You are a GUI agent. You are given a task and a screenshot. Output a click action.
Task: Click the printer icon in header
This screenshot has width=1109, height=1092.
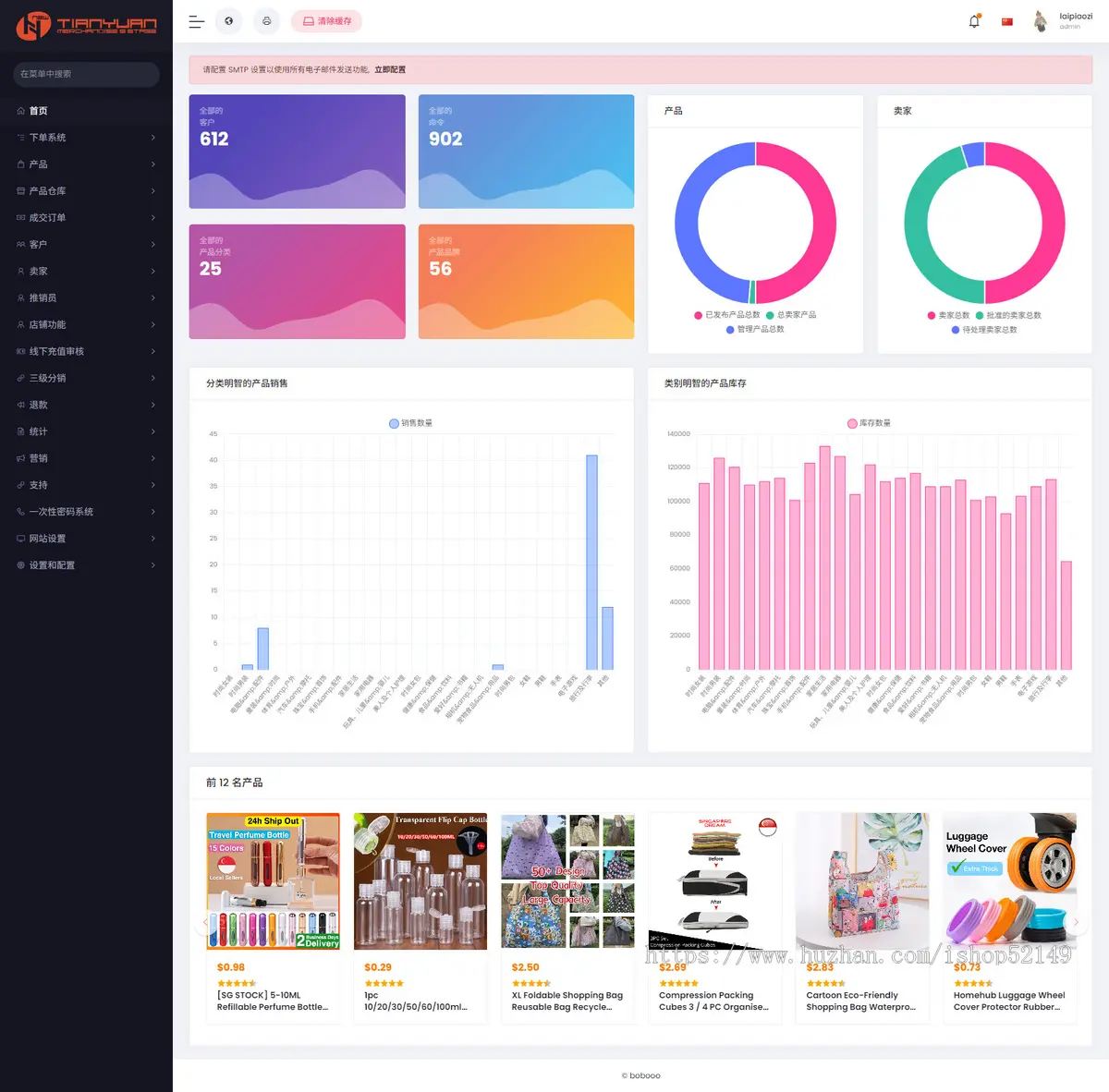[x=266, y=21]
